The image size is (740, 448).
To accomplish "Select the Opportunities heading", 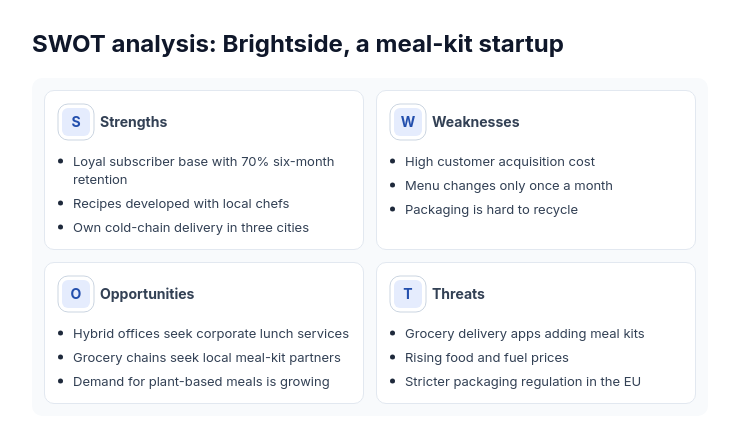I will (x=147, y=294).
